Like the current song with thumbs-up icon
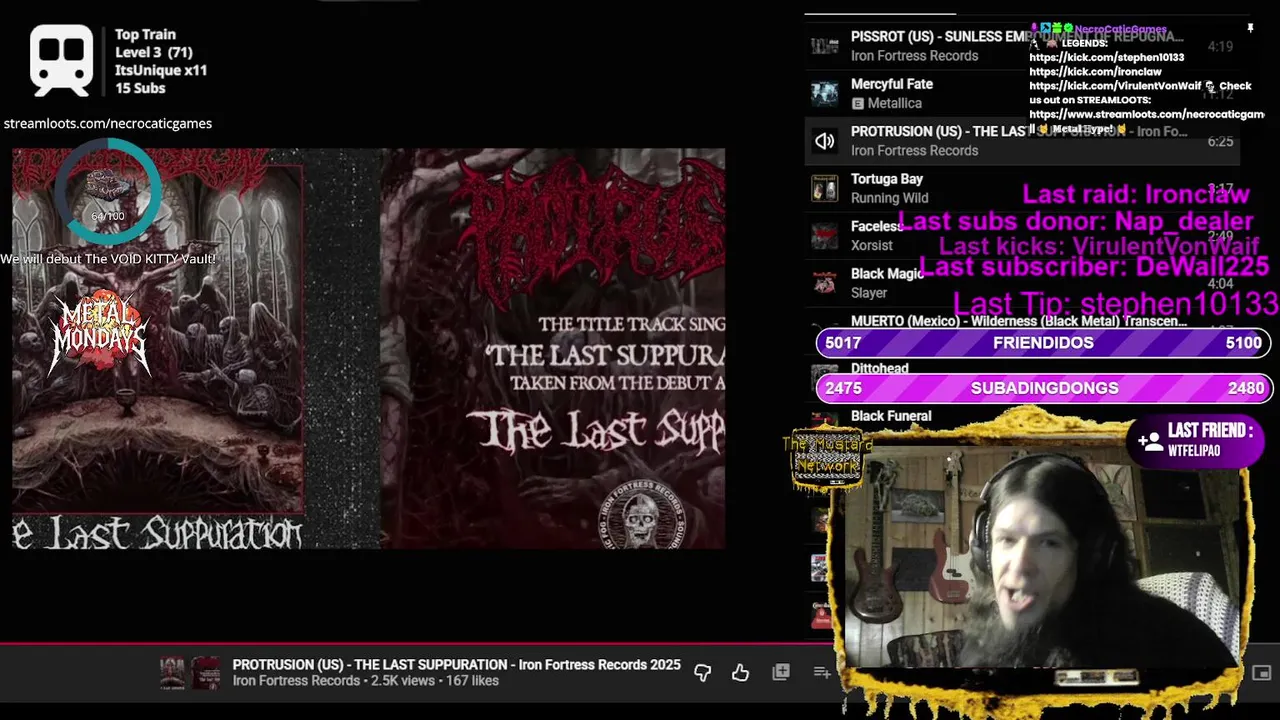1280x720 pixels. click(740, 673)
